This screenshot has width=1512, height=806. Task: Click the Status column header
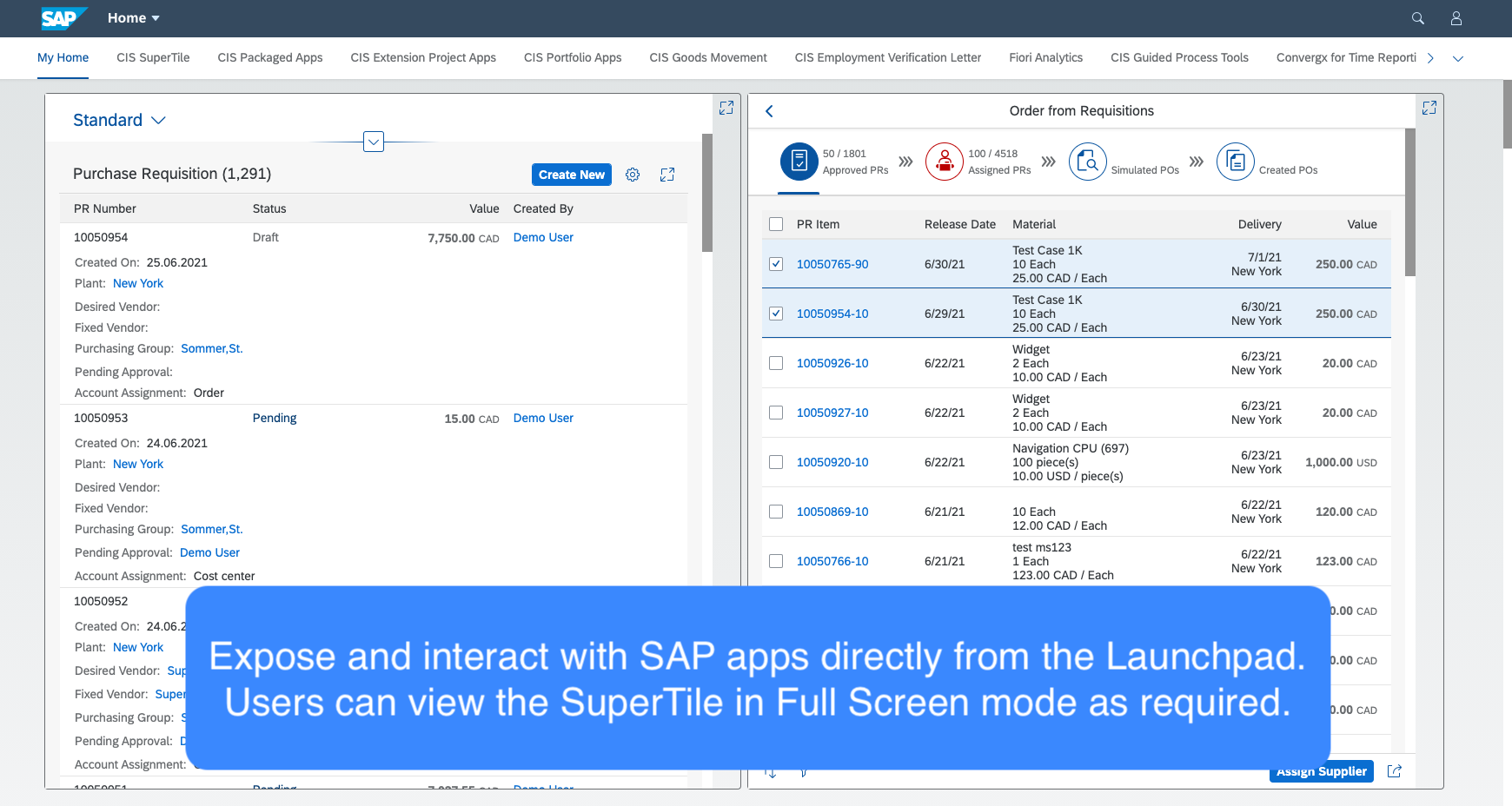(x=269, y=208)
